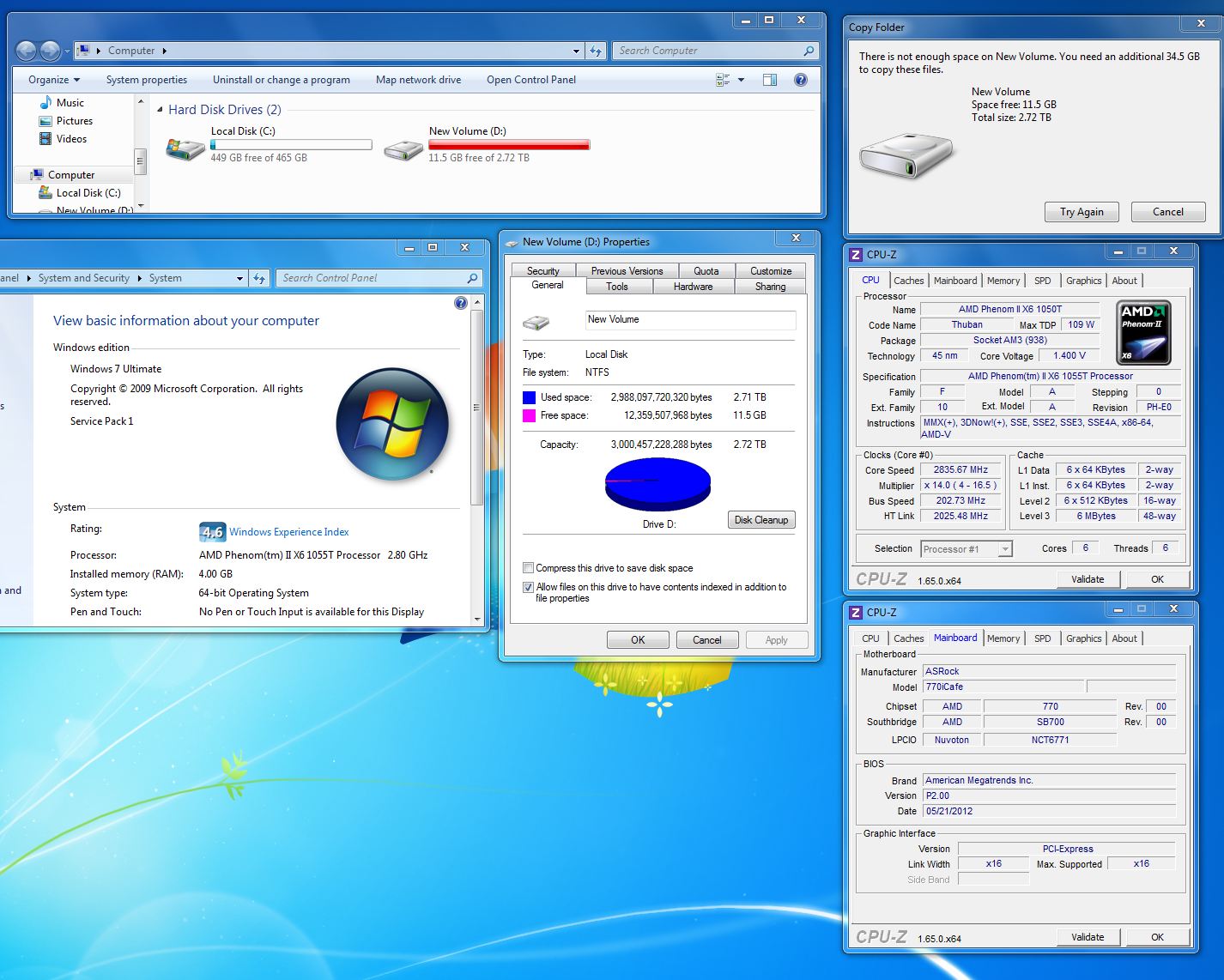
Task: Click Local Disk (C:) icon in navigation tree
Action: (x=45, y=193)
